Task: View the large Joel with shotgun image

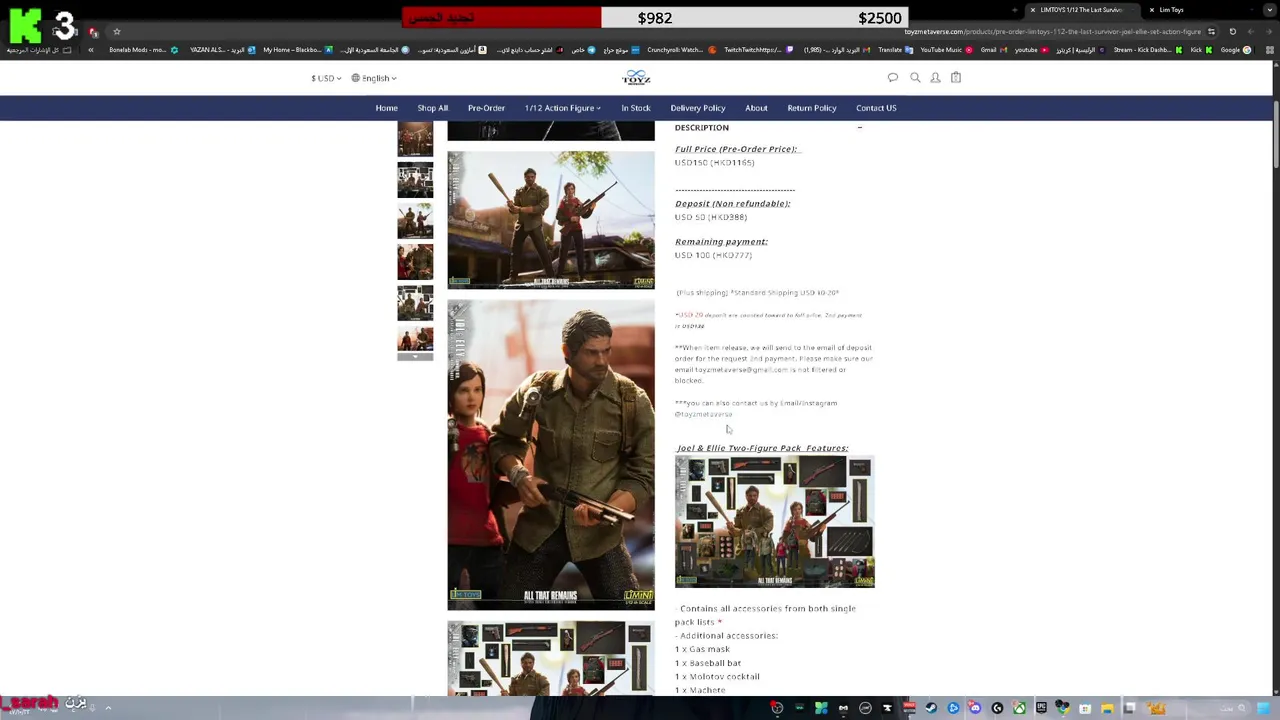Action: coord(551,455)
